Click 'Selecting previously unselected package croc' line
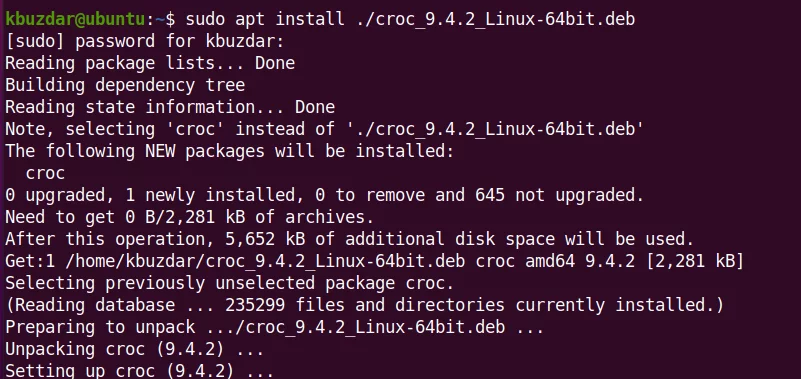 pyautogui.click(x=229, y=283)
